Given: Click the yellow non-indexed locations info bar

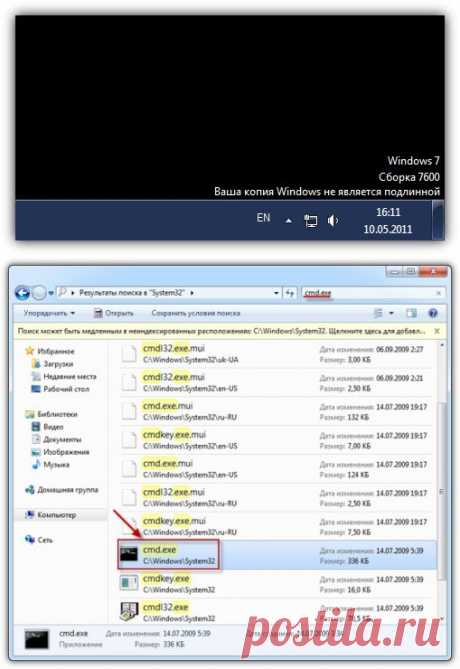Looking at the screenshot, I should 222,331.
